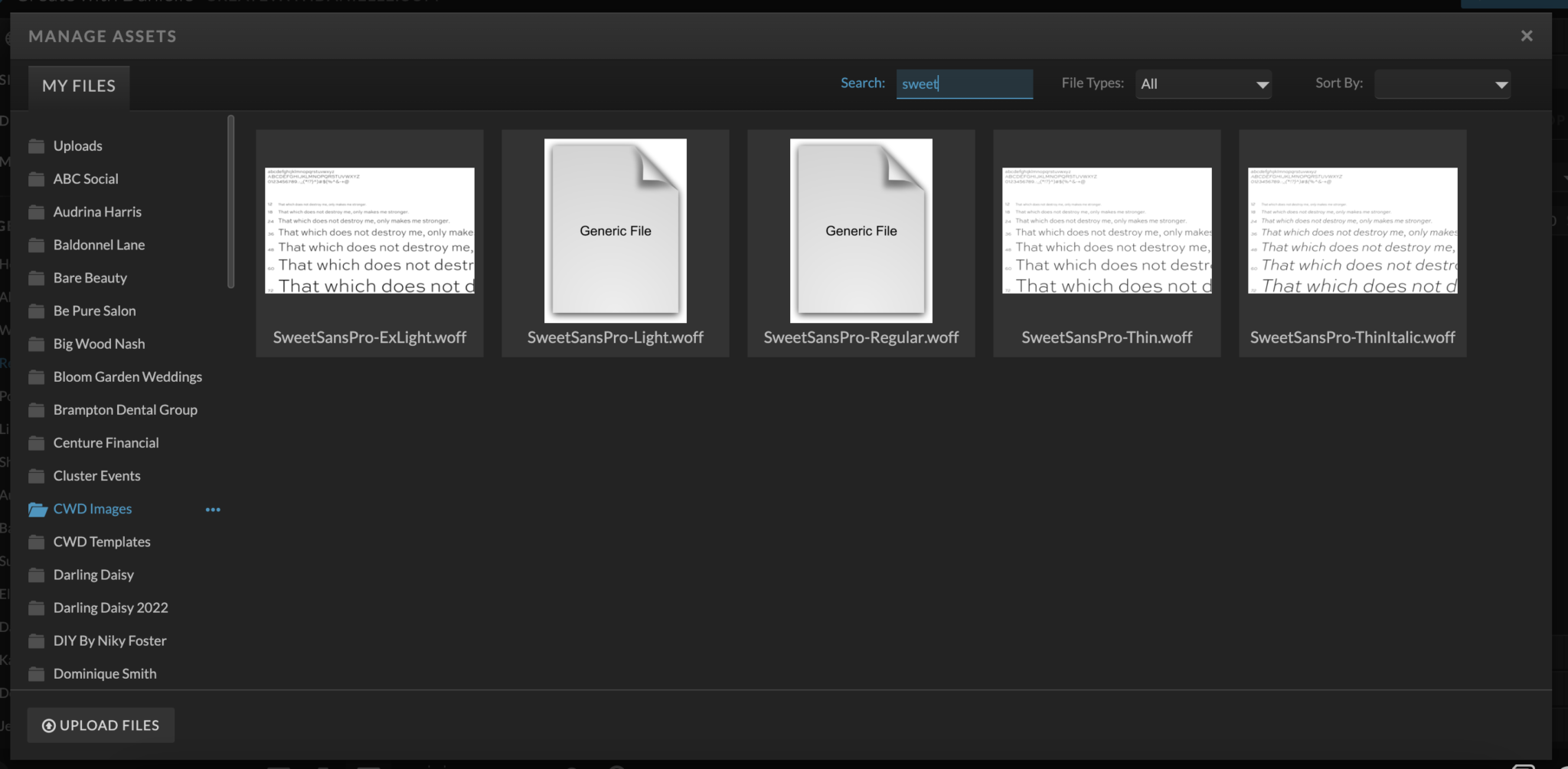
Task: Switch to the MY FILES tab
Action: point(78,86)
